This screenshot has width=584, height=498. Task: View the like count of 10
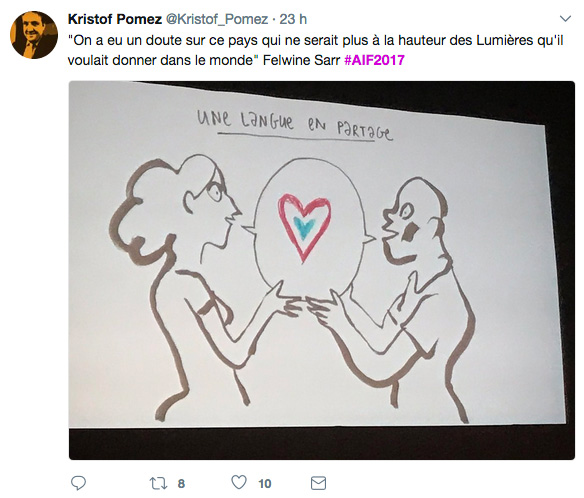point(264,483)
